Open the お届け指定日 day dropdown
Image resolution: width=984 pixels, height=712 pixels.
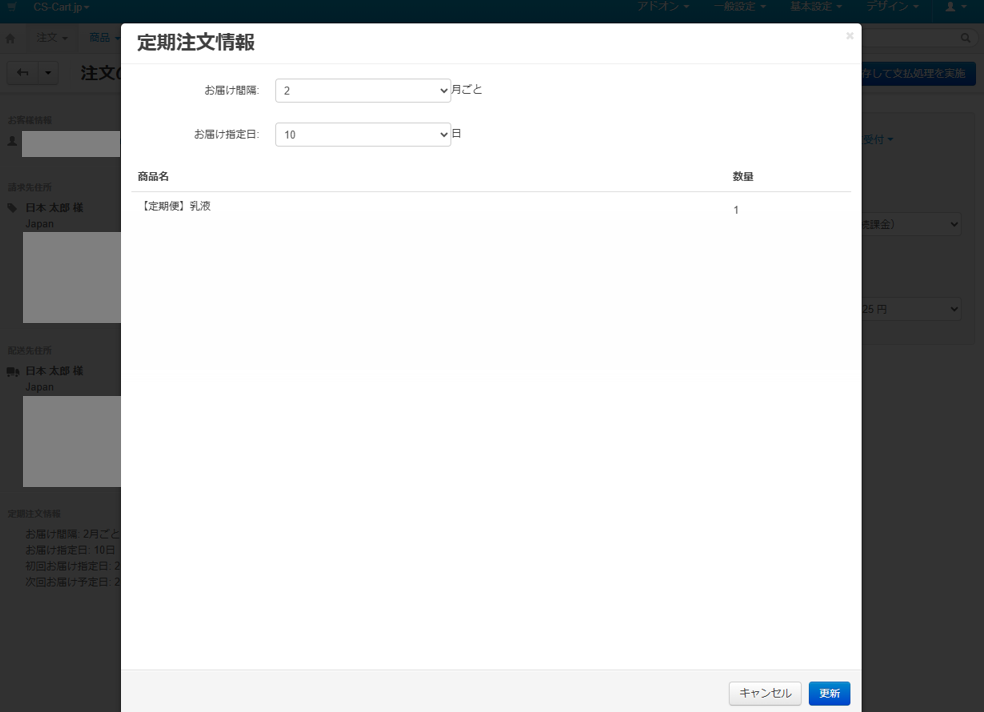[x=363, y=135]
